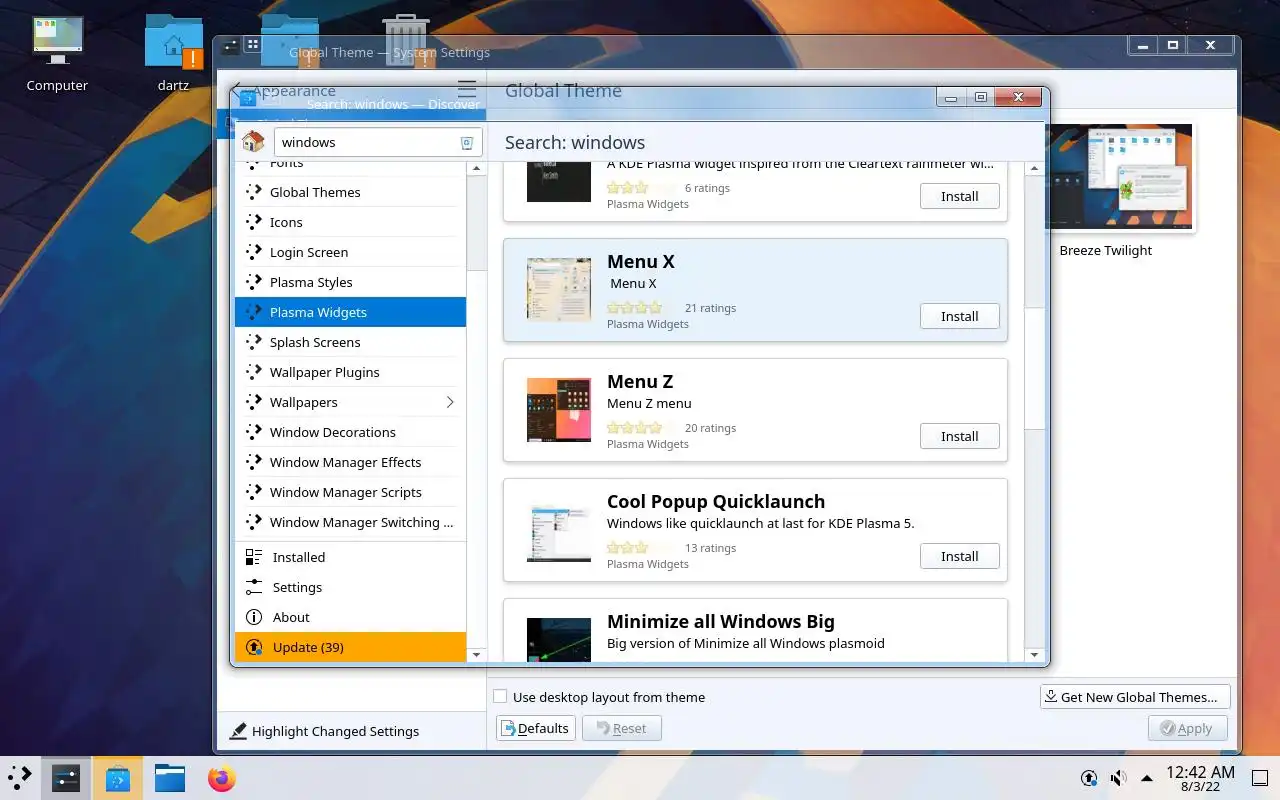
Task: Click the show desktop icon
Action: 1261,777
